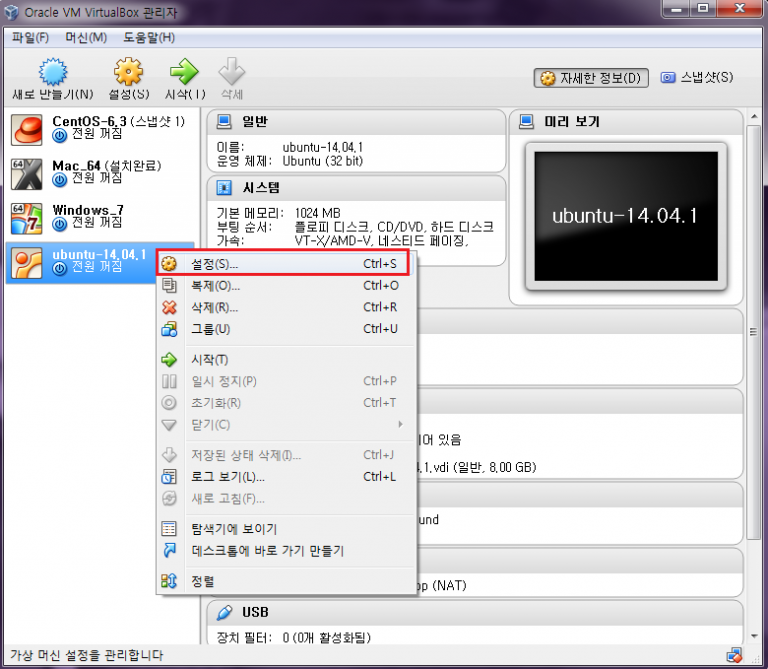The height and width of the screenshot is (669, 768).
Task: Open the File (파일) menu
Action: pos(30,38)
